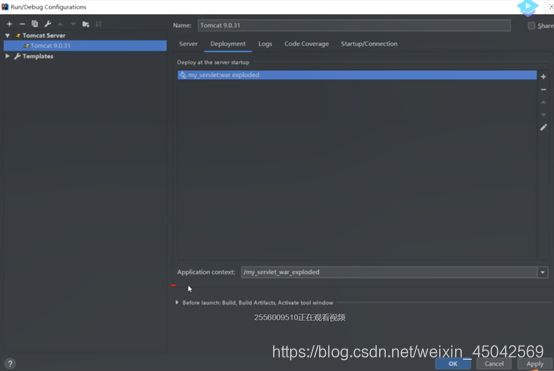Viewport: 554px width, 371px height.
Task: Remove the selected deployment artifact
Action: click(x=543, y=89)
